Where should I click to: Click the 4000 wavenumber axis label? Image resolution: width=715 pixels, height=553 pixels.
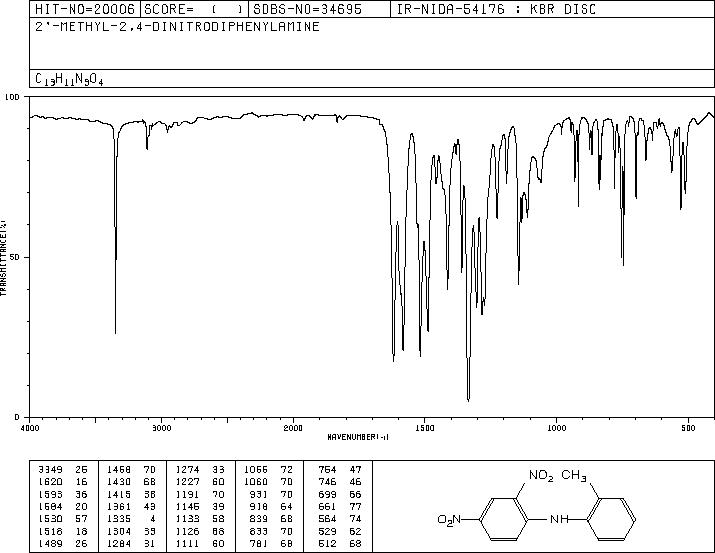(30, 428)
